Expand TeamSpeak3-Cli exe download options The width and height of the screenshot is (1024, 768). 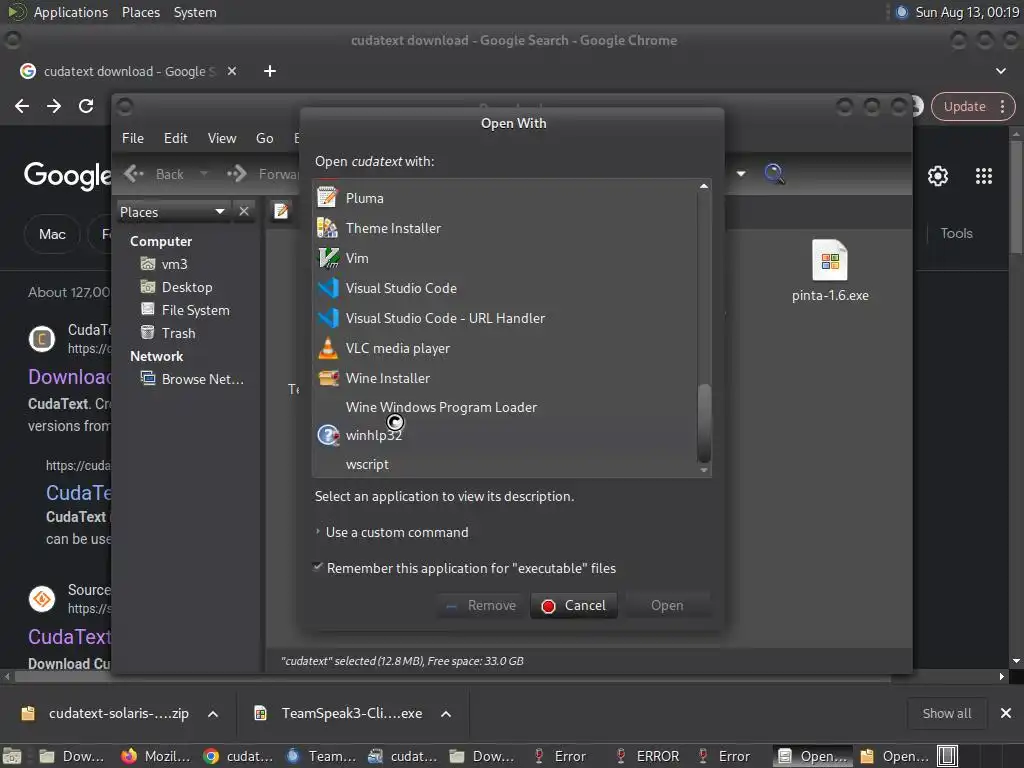click(x=446, y=714)
